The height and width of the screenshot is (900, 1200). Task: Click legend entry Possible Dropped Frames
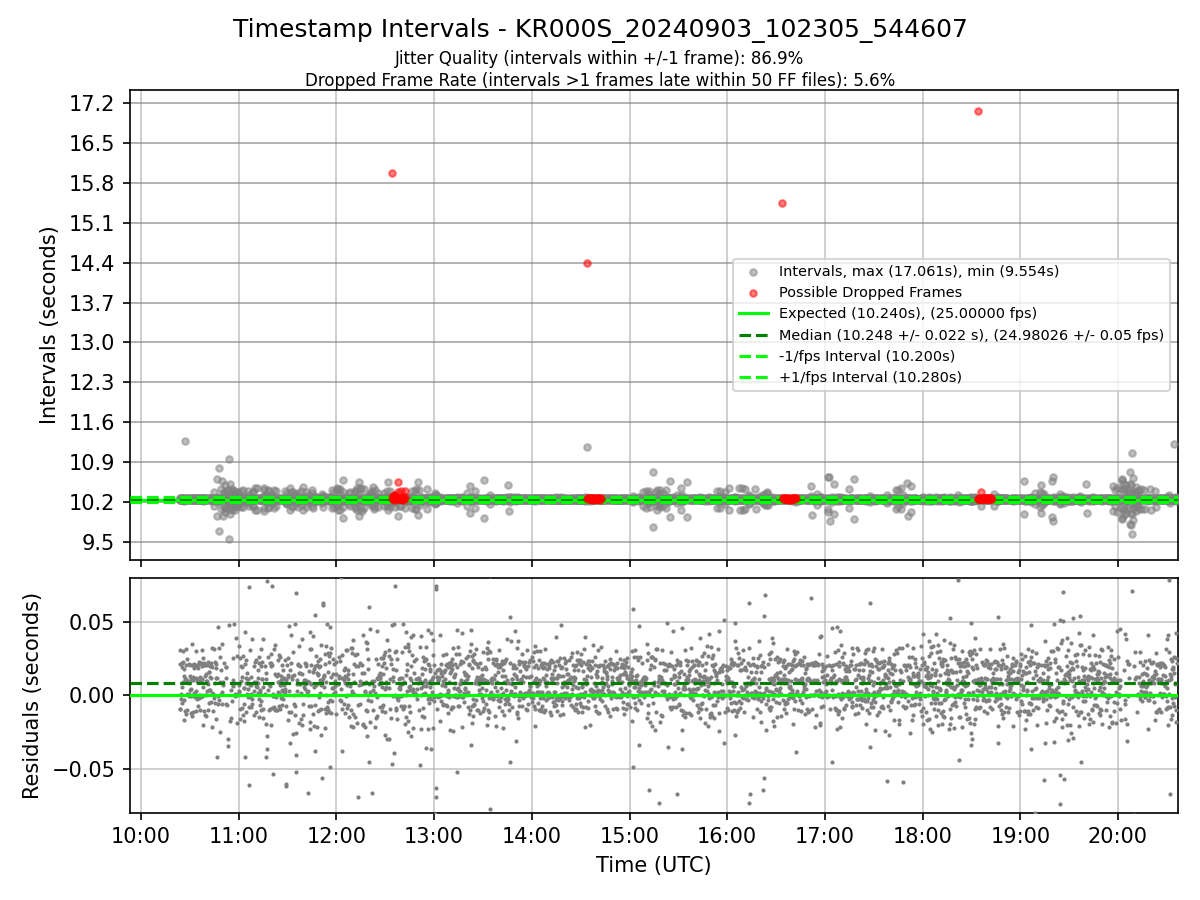(870, 292)
